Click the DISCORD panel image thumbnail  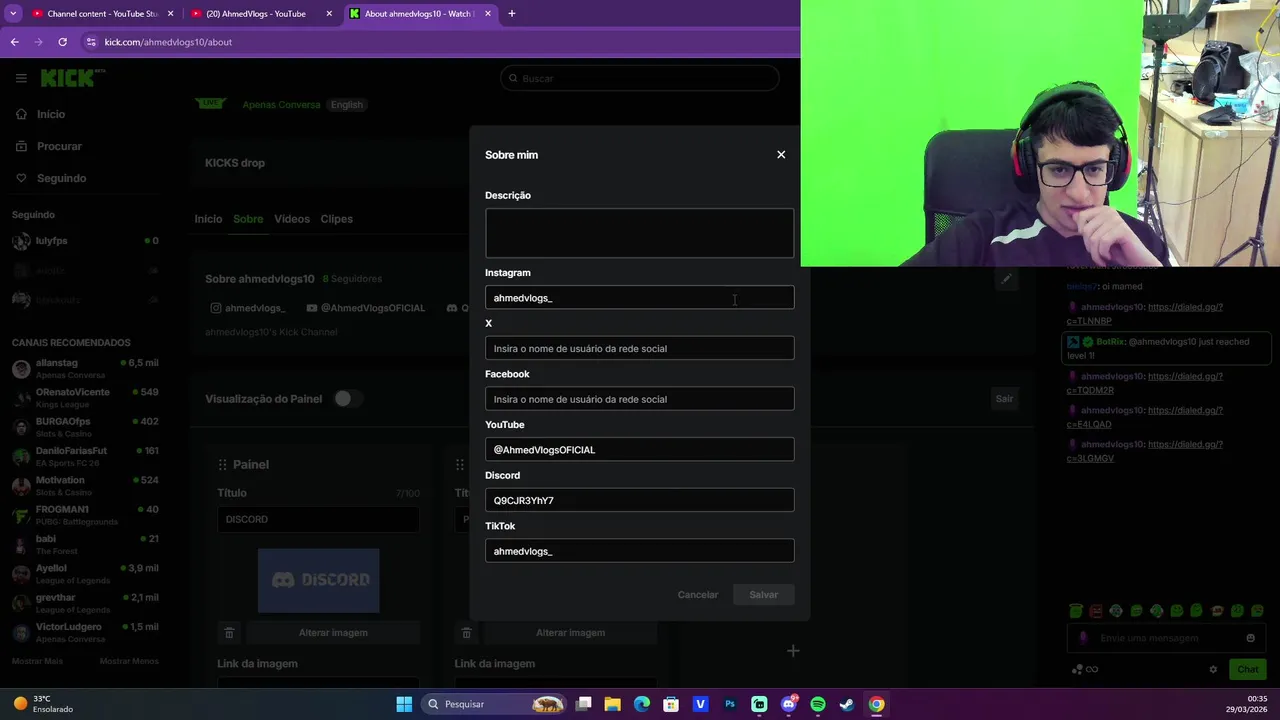tap(319, 580)
